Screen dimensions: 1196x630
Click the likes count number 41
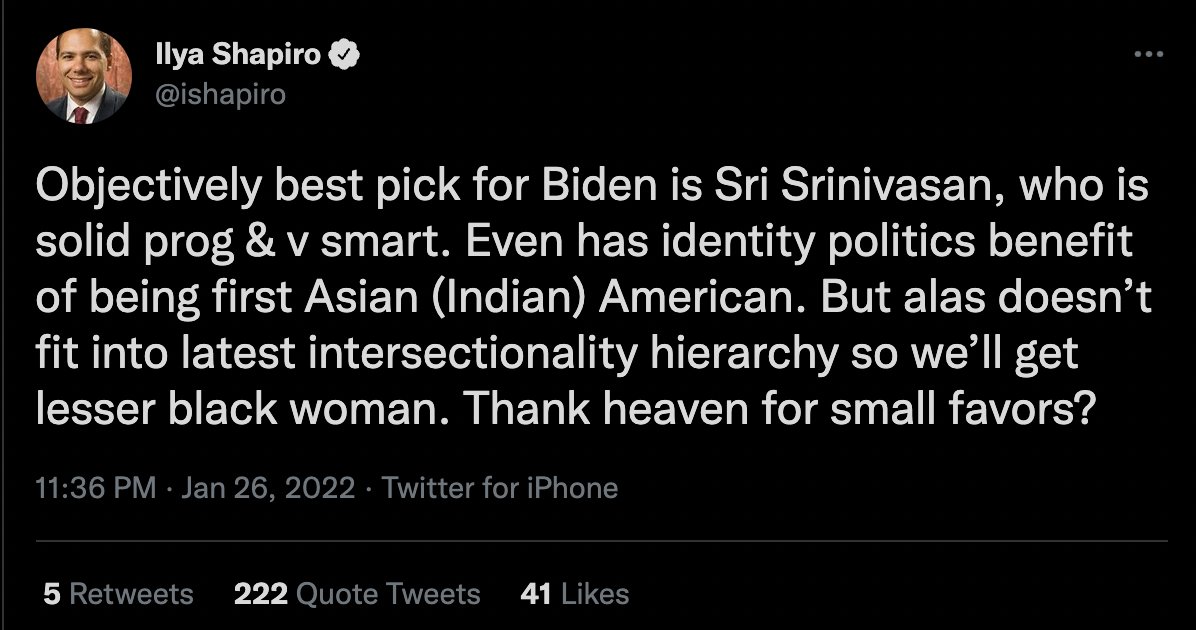[x=536, y=594]
